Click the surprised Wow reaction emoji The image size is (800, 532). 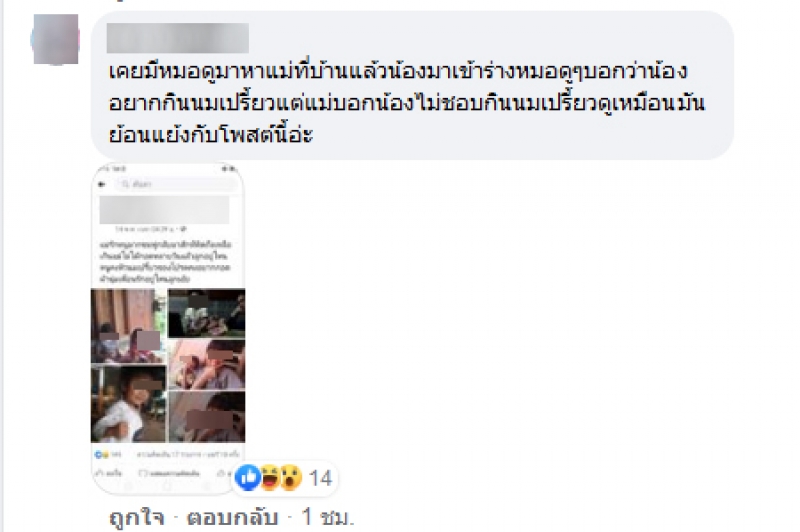tap(291, 478)
